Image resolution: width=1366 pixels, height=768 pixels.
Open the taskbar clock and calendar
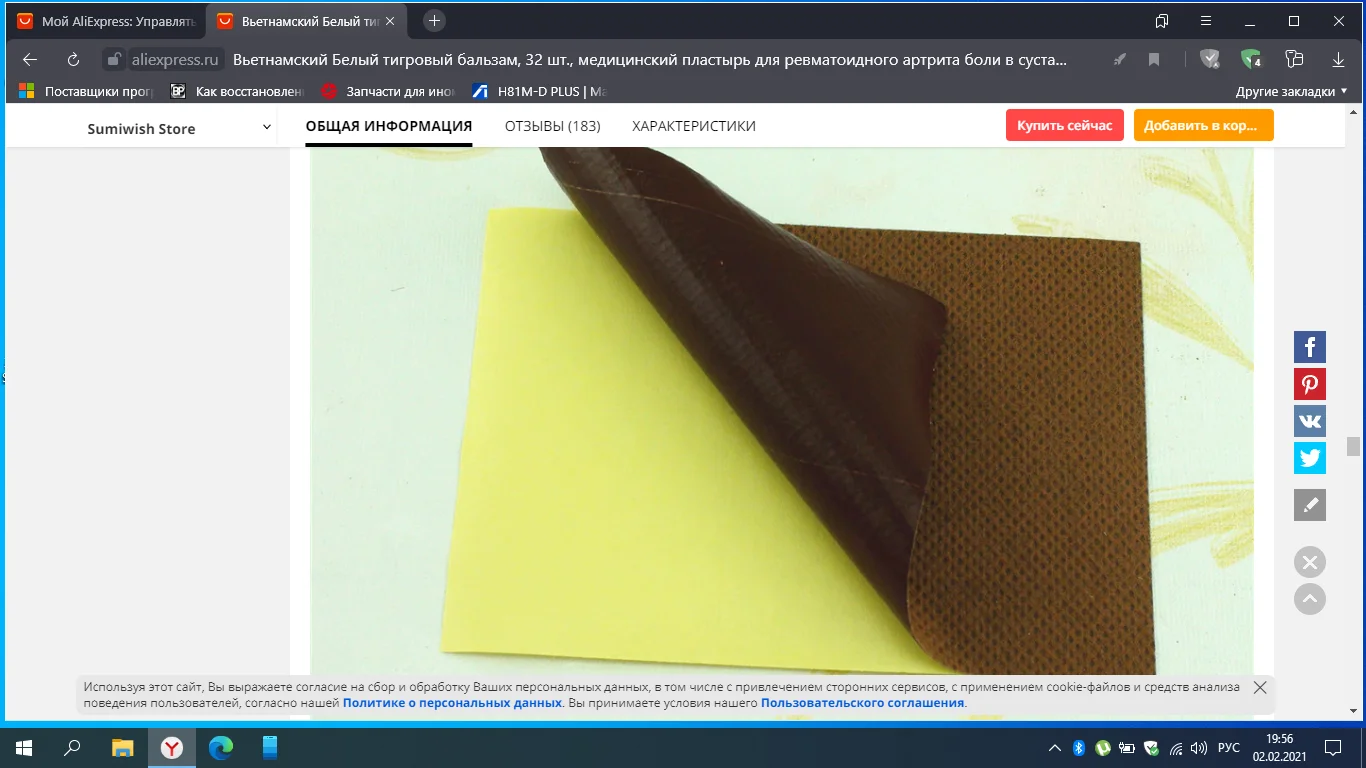1279,747
